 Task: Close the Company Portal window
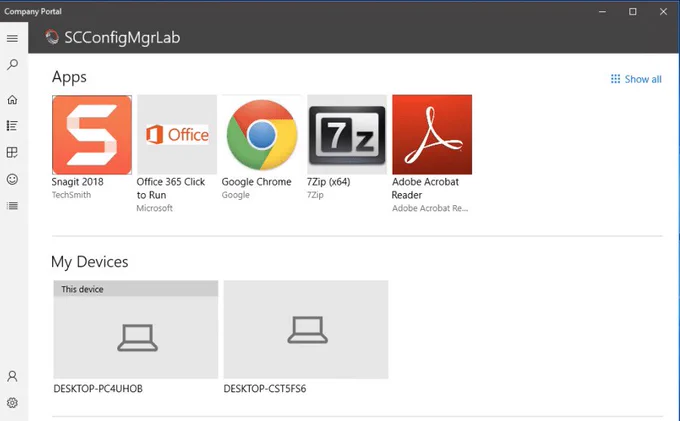click(x=663, y=12)
